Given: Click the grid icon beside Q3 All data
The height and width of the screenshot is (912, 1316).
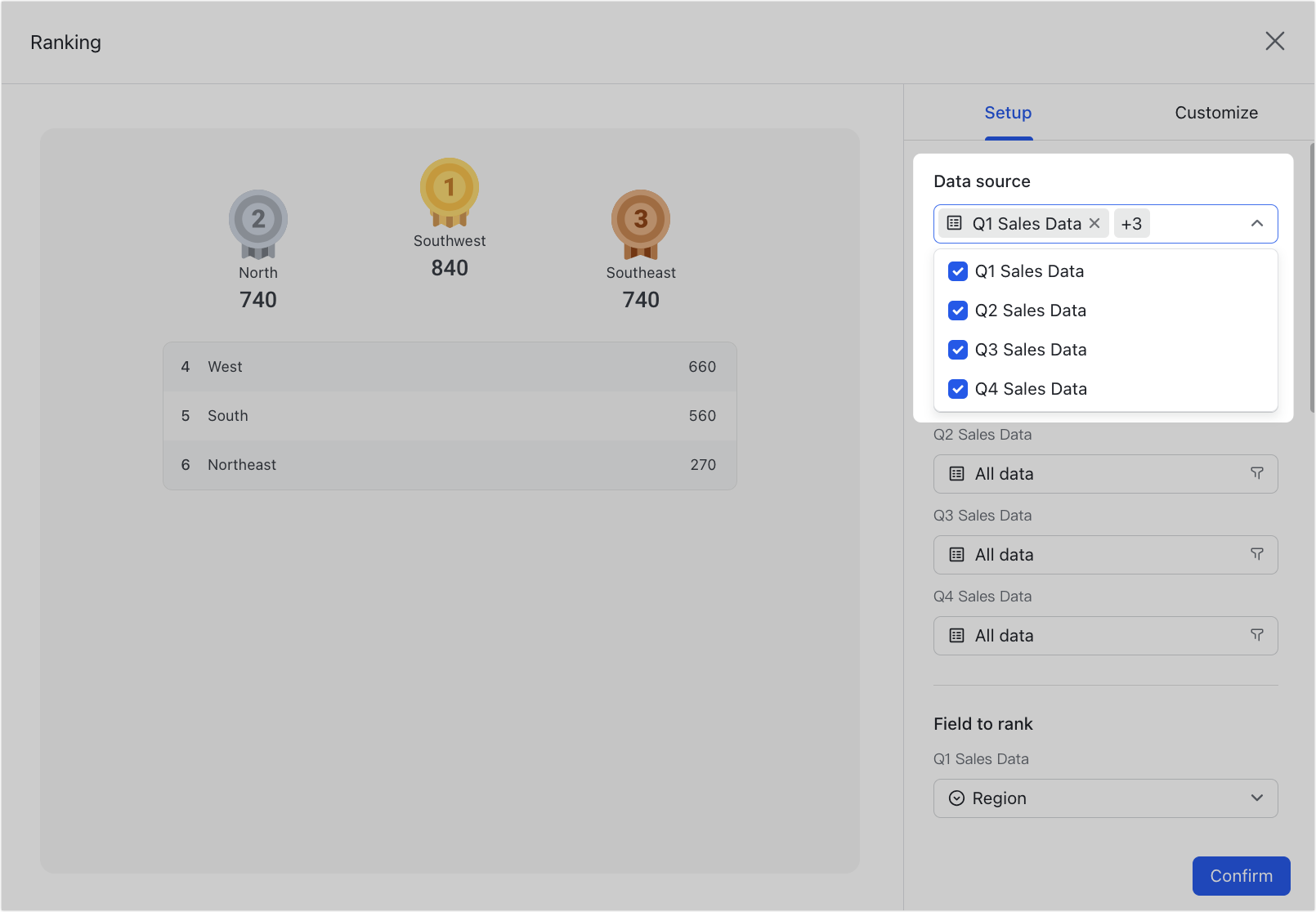Looking at the screenshot, I should (955, 554).
